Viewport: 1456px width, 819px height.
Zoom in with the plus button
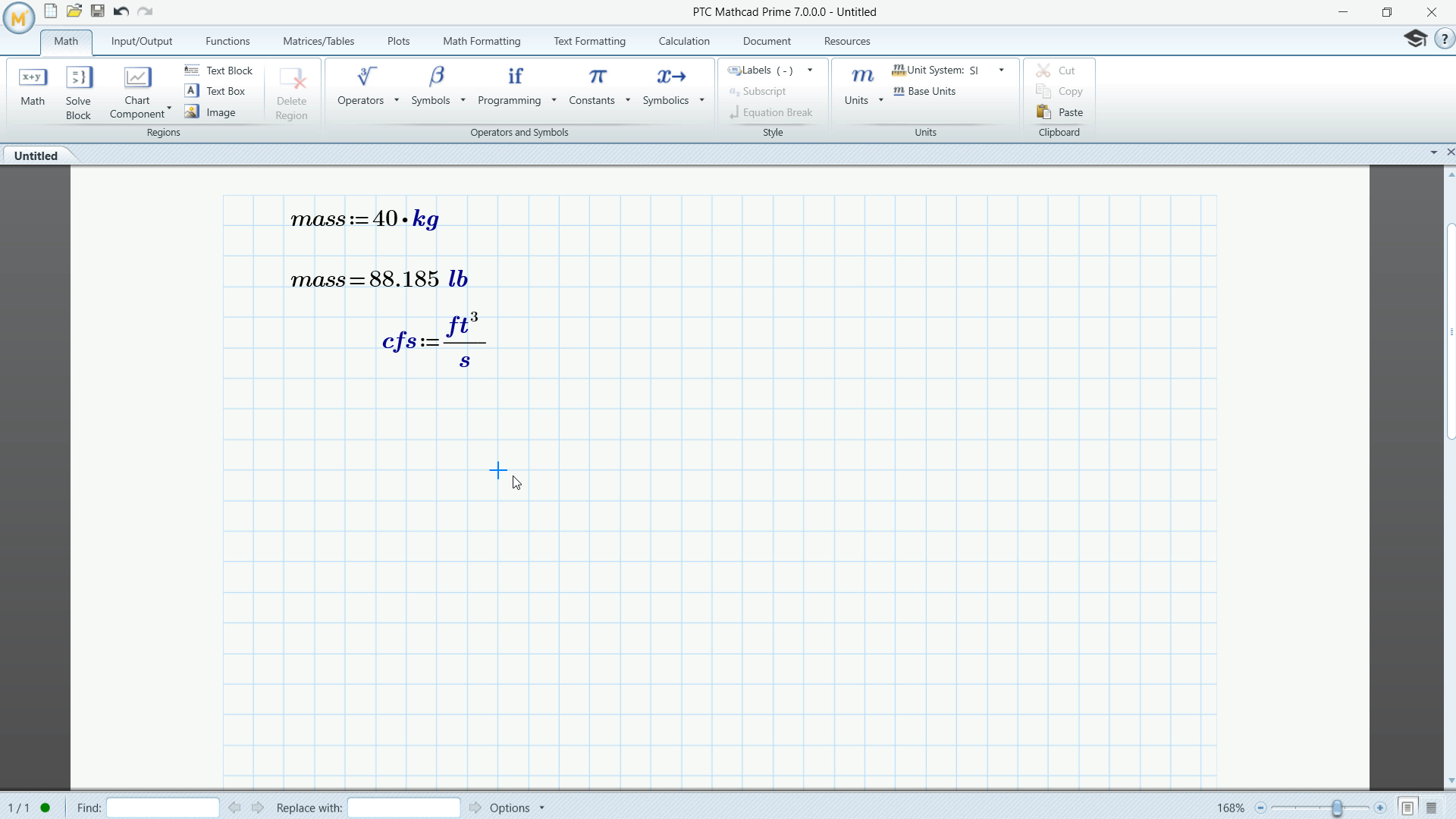click(x=1380, y=808)
